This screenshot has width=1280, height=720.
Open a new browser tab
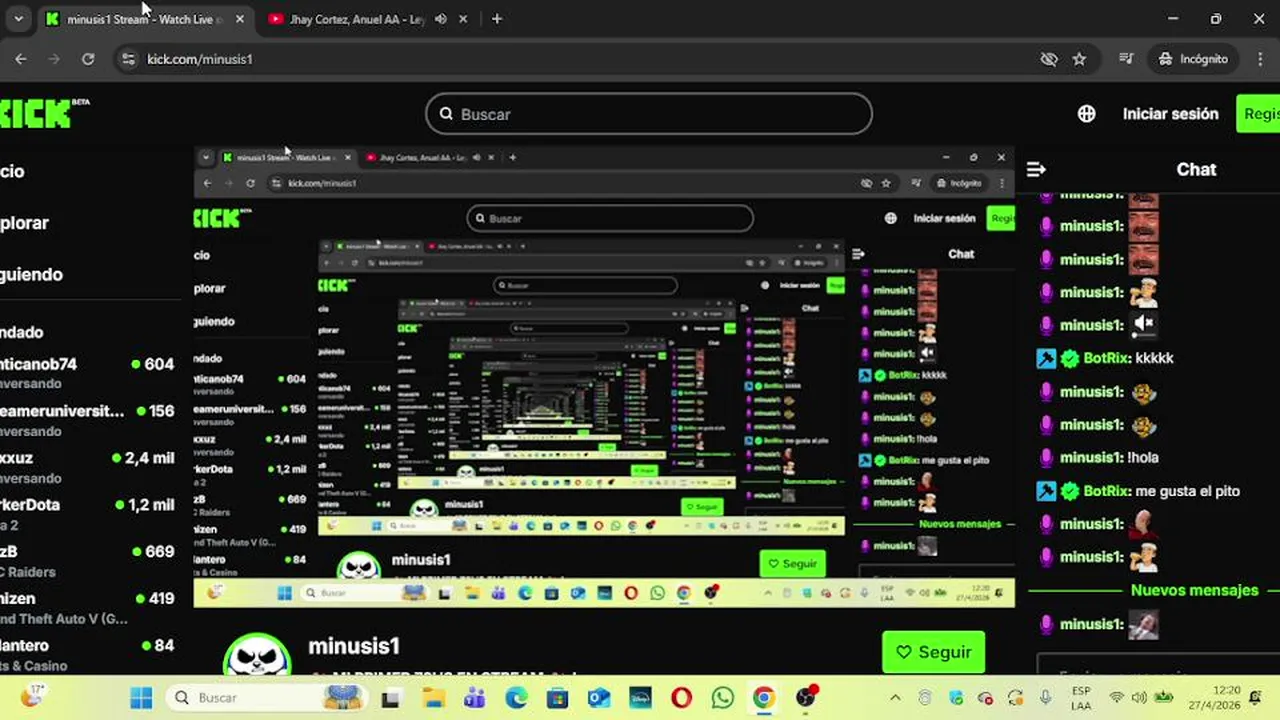coord(497,19)
